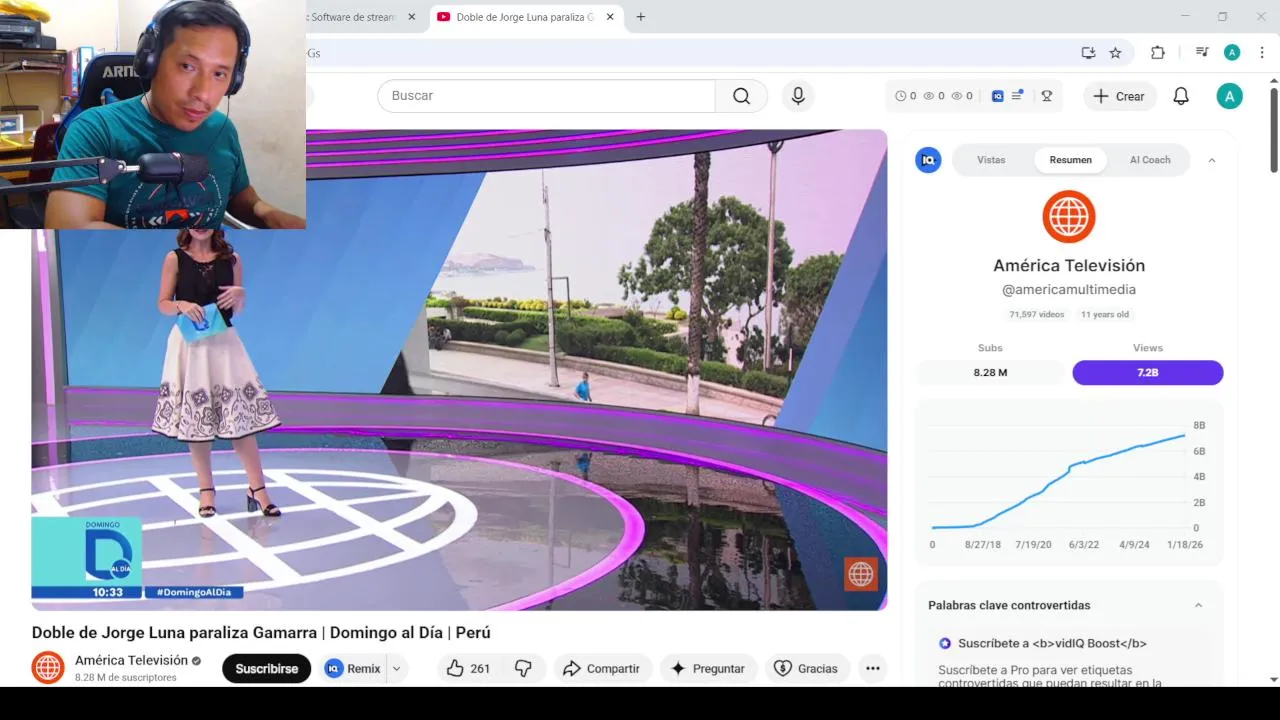Image resolution: width=1280 pixels, height=720 pixels.
Task: Click the video title text
Action: point(261,632)
